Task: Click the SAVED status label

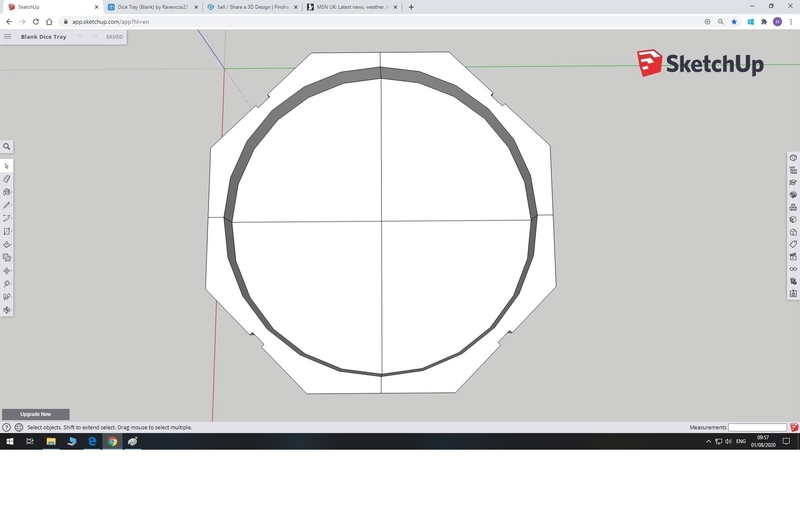Action: 114,37
